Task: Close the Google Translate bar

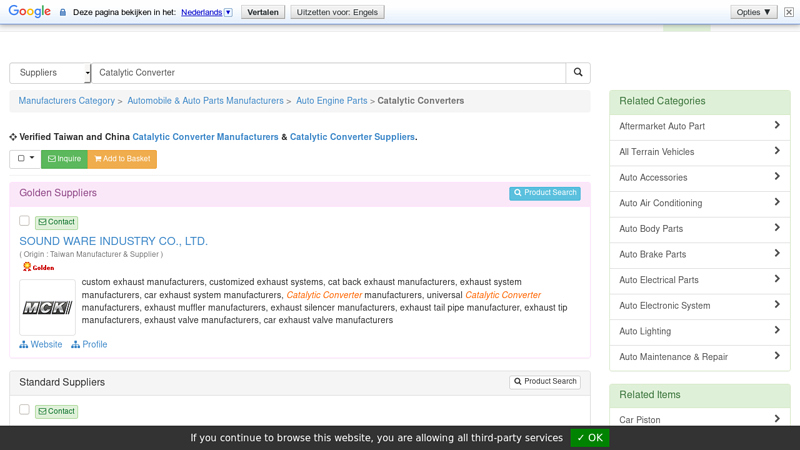Action: click(x=789, y=12)
